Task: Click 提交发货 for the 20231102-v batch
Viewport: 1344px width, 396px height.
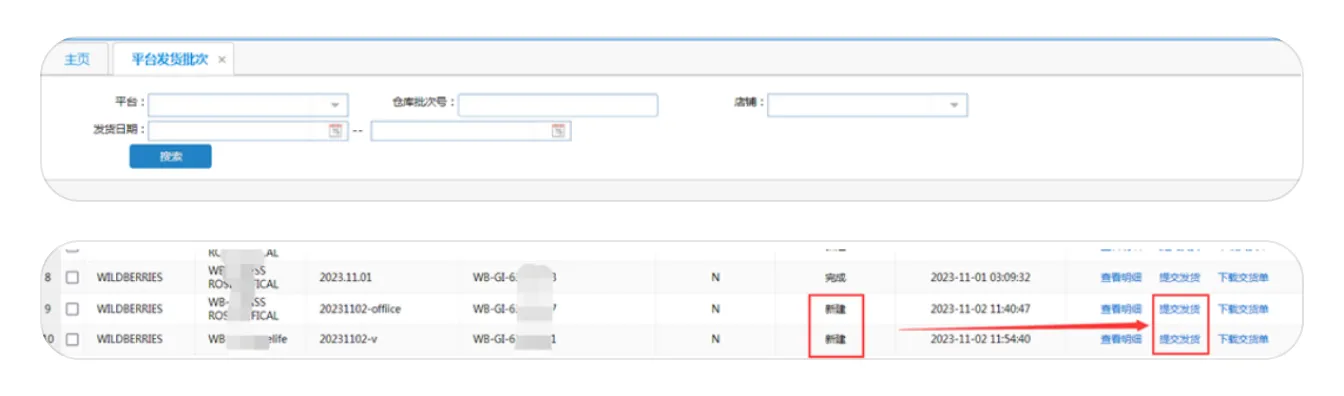Action: [1179, 340]
